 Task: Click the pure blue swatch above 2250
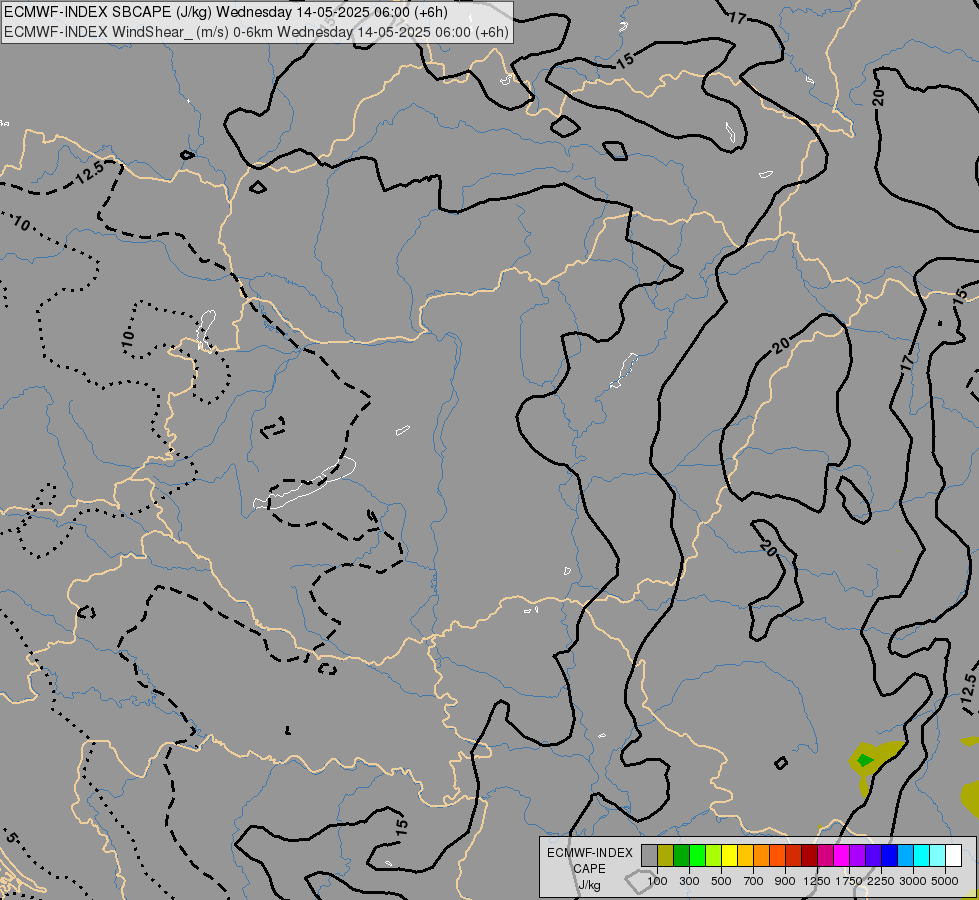[890, 856]
